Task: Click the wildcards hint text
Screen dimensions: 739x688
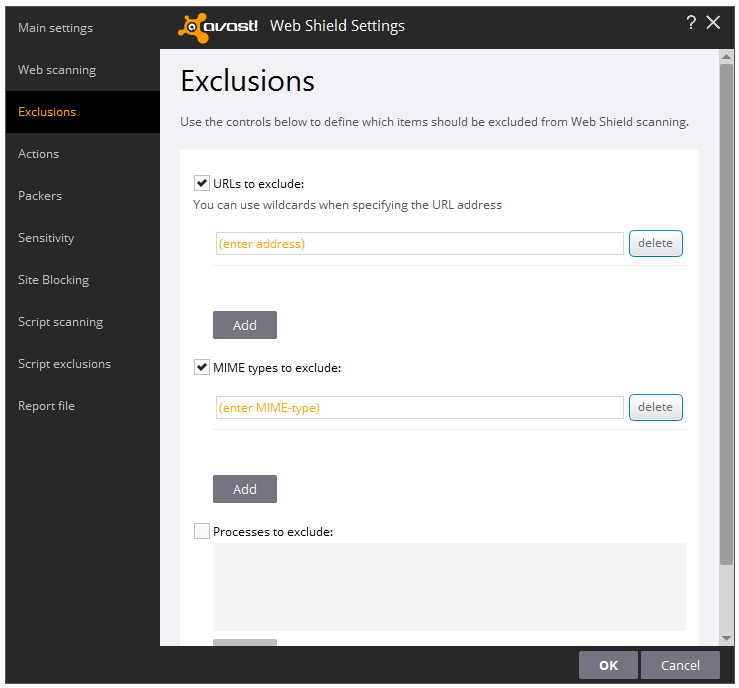Action: tap(347, 205)
